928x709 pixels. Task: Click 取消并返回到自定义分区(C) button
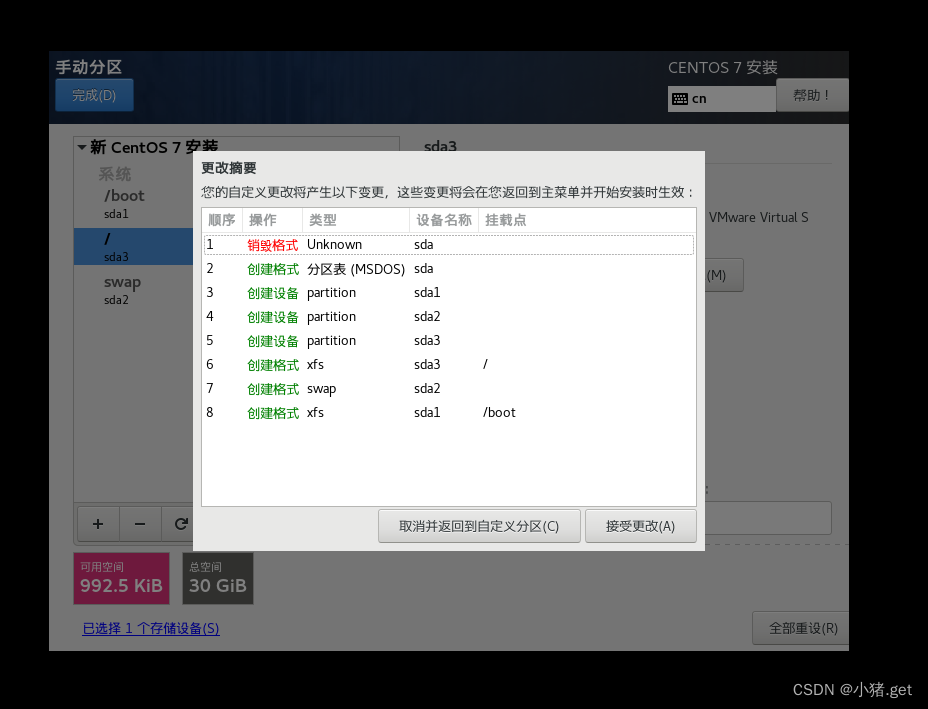479,526
